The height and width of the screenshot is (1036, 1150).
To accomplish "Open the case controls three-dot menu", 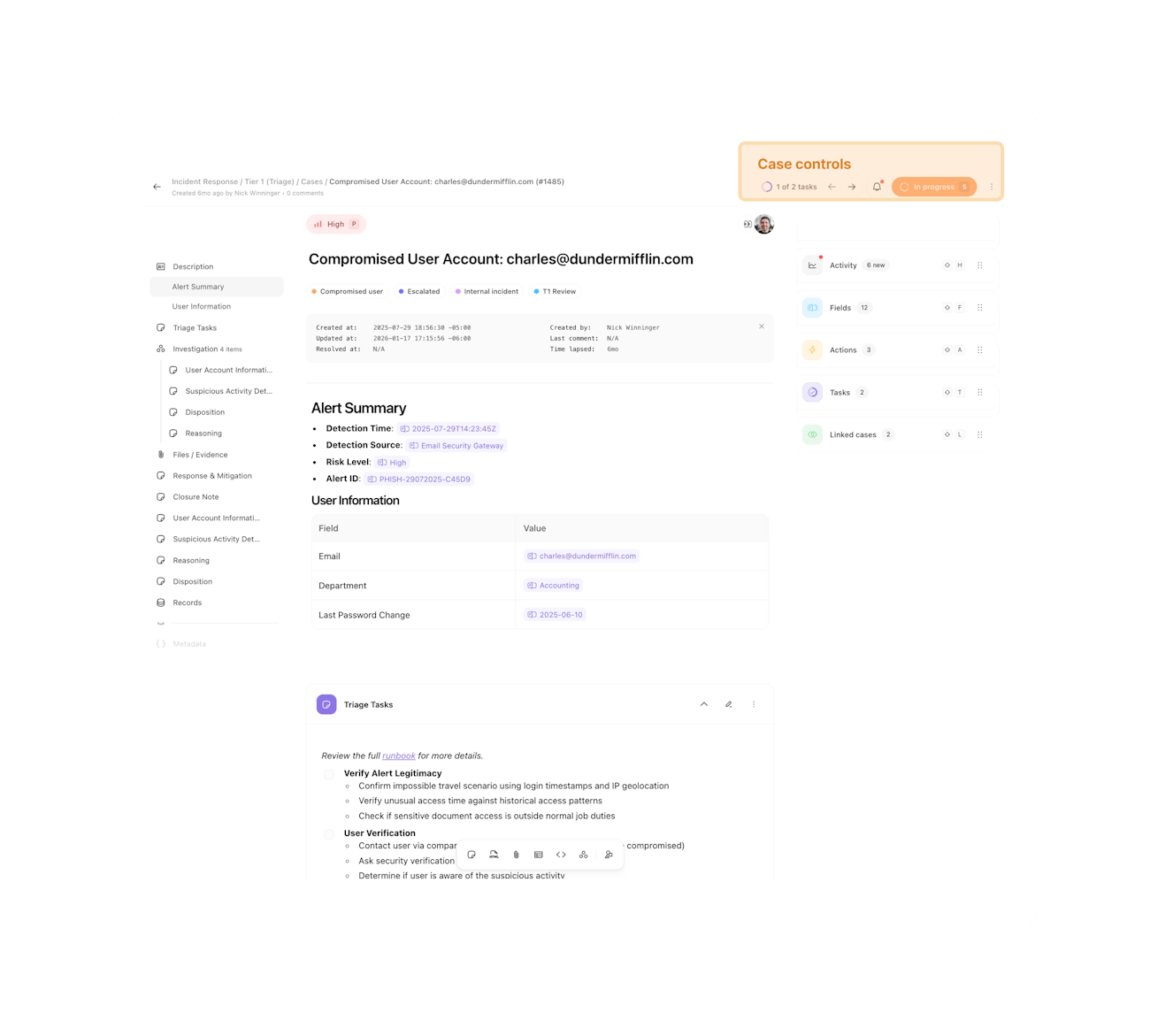I will point(992,187).
